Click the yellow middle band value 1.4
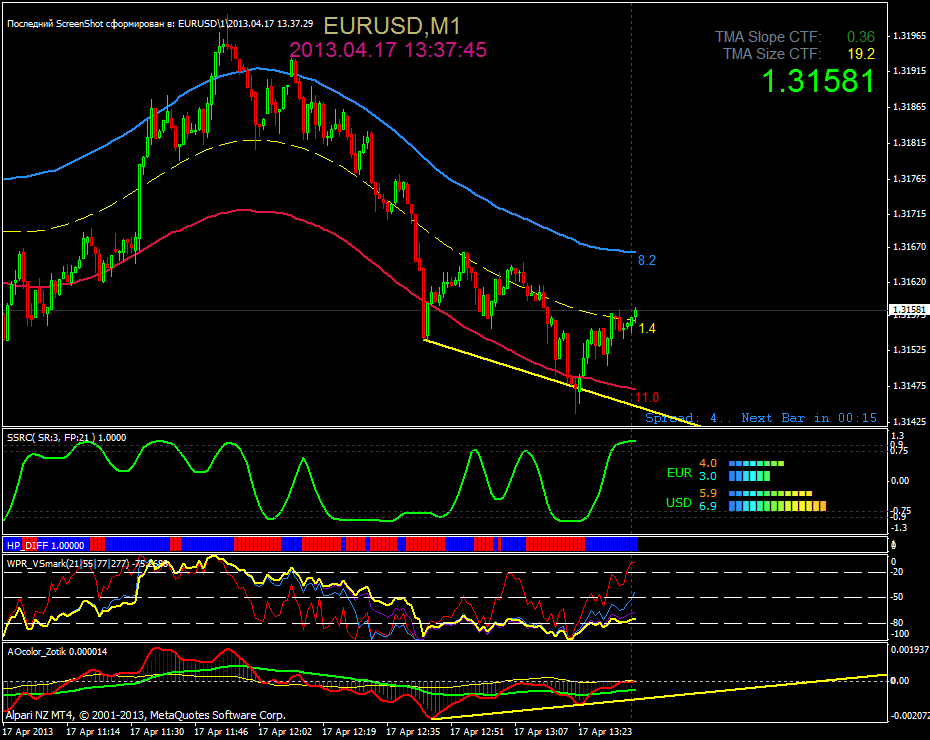Screen dimensions: 930x740 [647, 328]
